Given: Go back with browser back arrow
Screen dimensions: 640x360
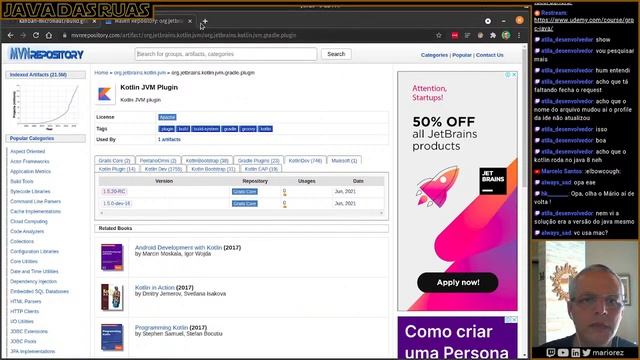Looking at the screenshot, I should (11, 36).
